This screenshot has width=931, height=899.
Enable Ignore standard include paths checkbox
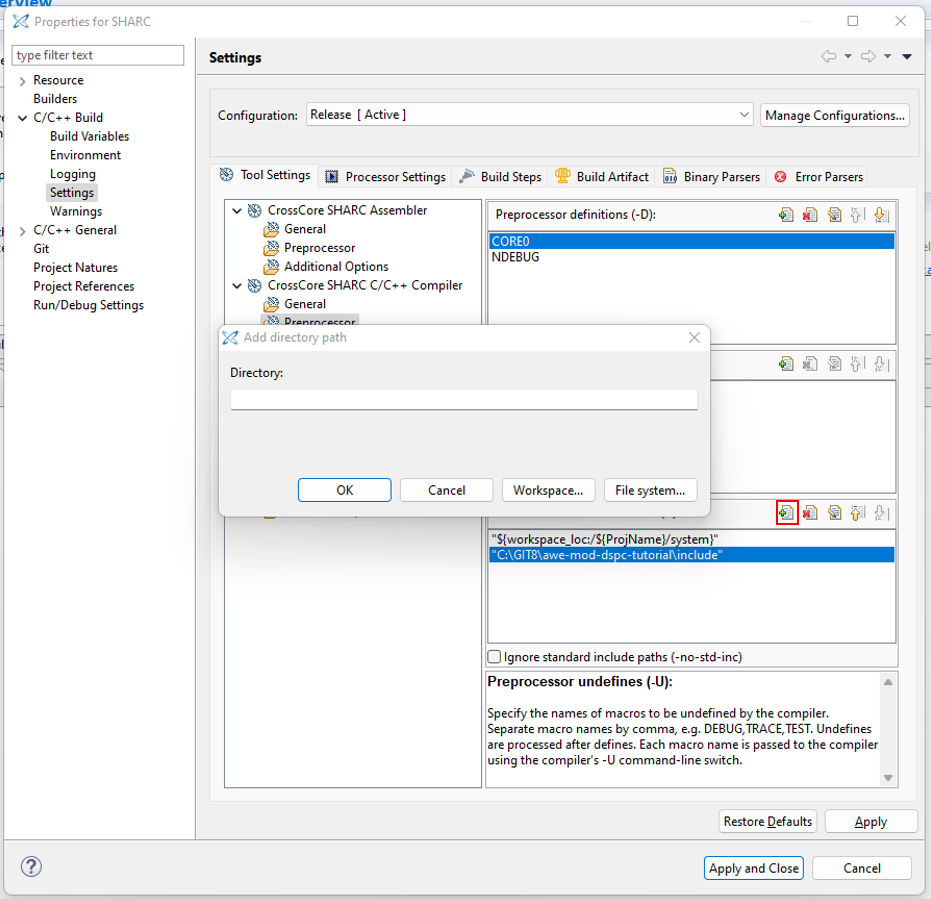(x=494, y=657)
